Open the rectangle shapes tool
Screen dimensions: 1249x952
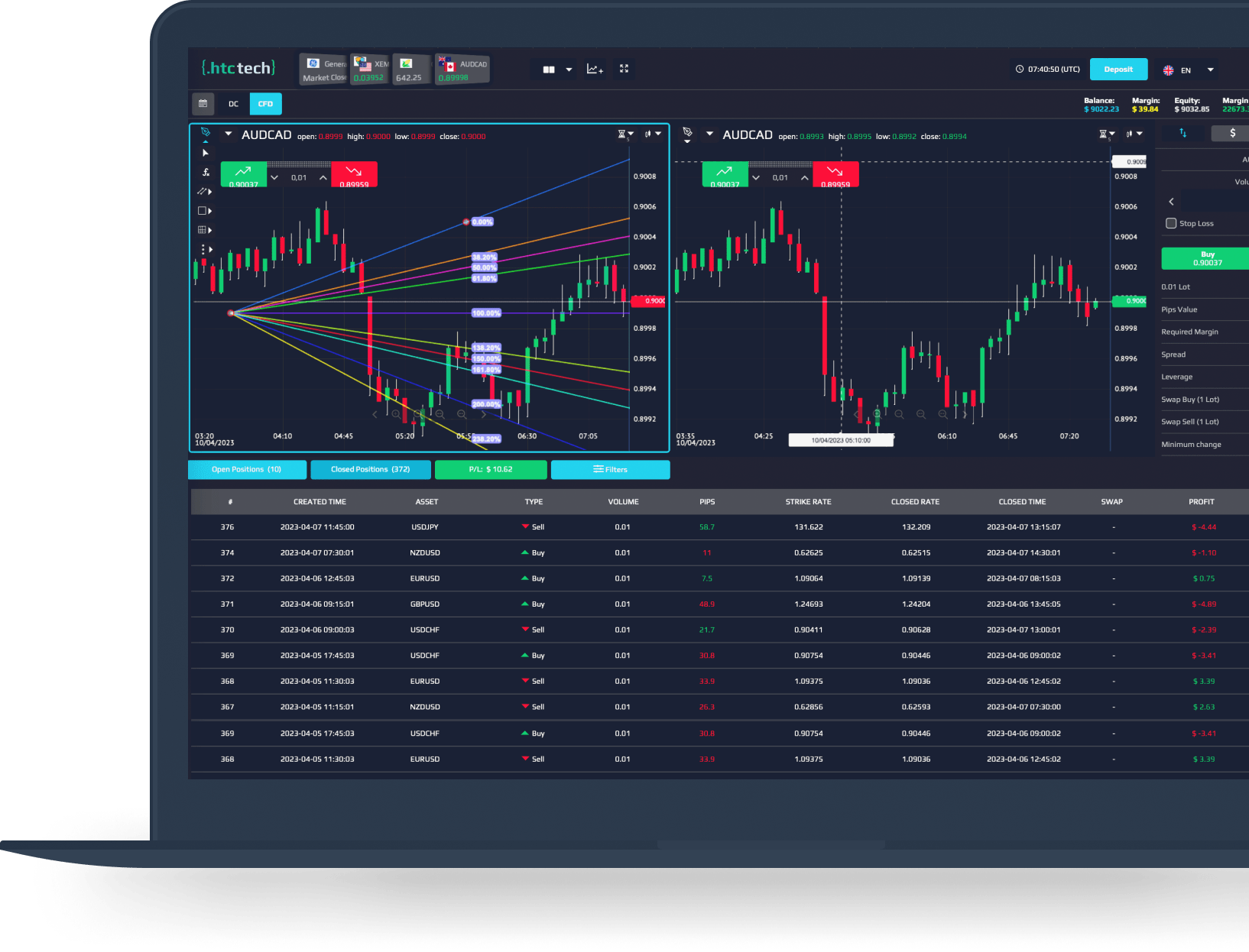tap(204, 211)
